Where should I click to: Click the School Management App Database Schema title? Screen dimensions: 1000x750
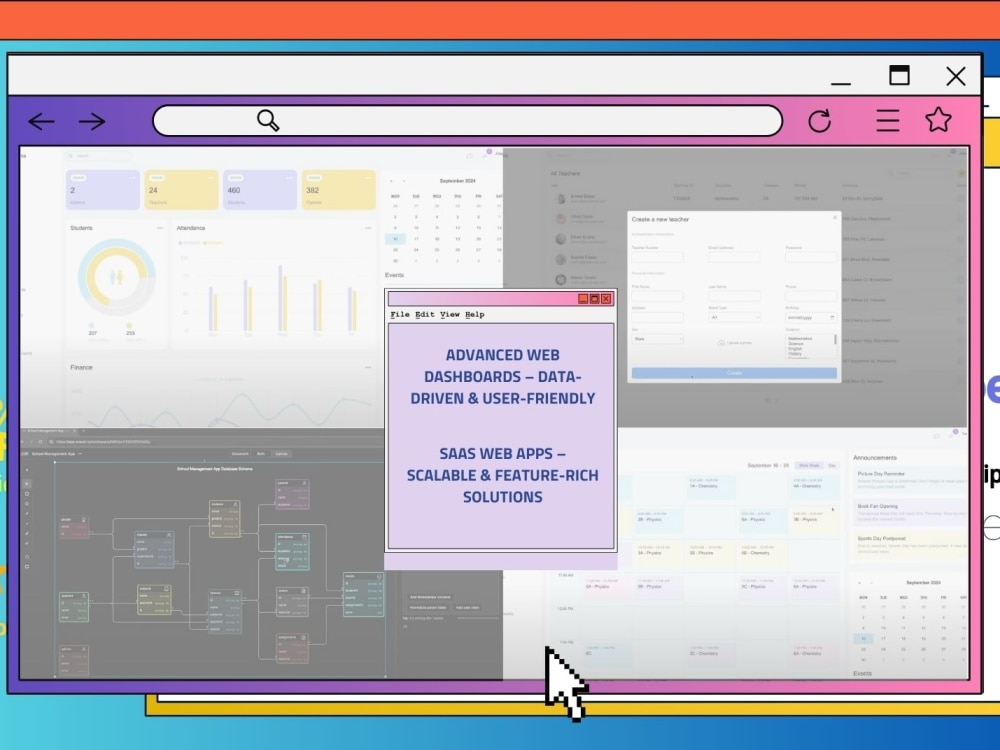coord(215,469)
